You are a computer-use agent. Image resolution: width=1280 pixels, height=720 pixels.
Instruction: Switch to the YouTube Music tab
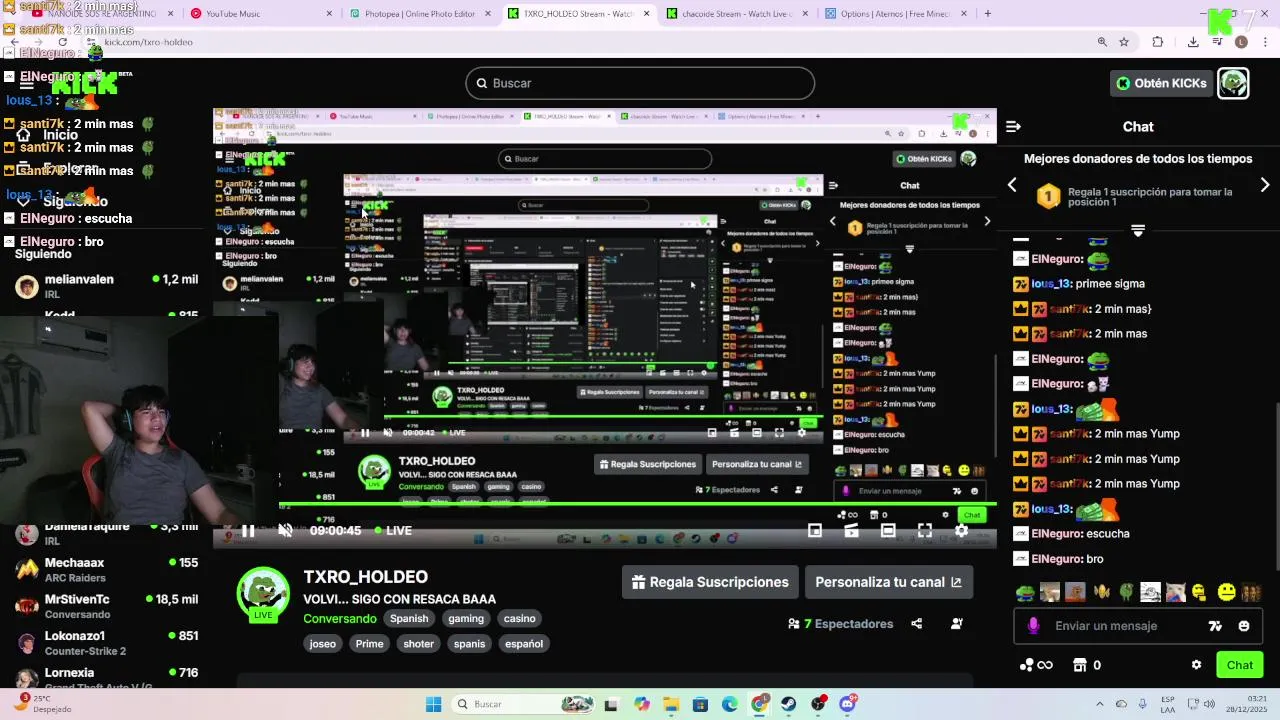point(262,14)
